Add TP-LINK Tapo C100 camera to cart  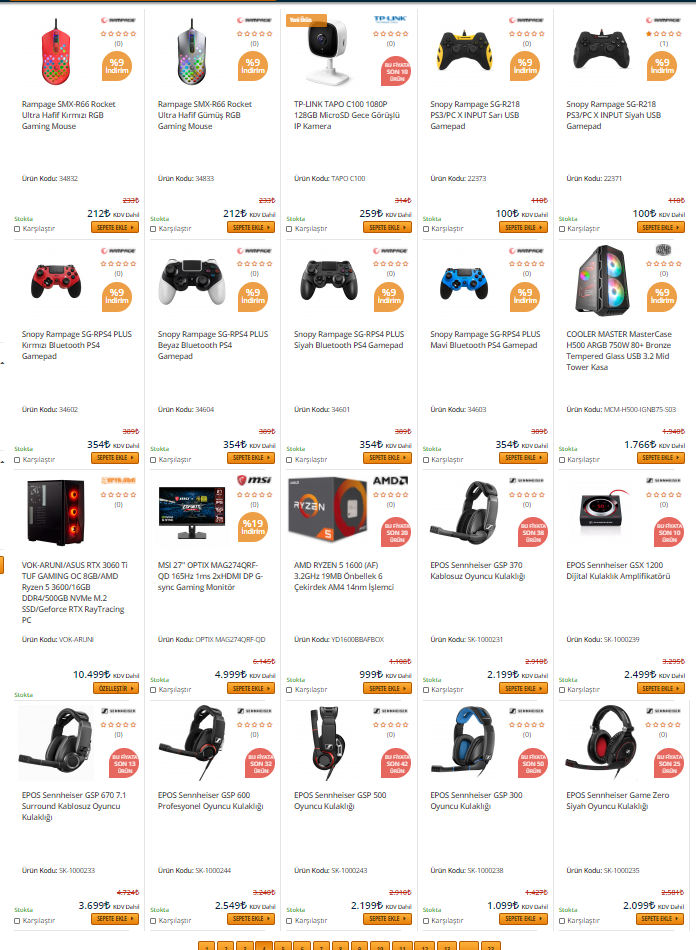[388, 227]
